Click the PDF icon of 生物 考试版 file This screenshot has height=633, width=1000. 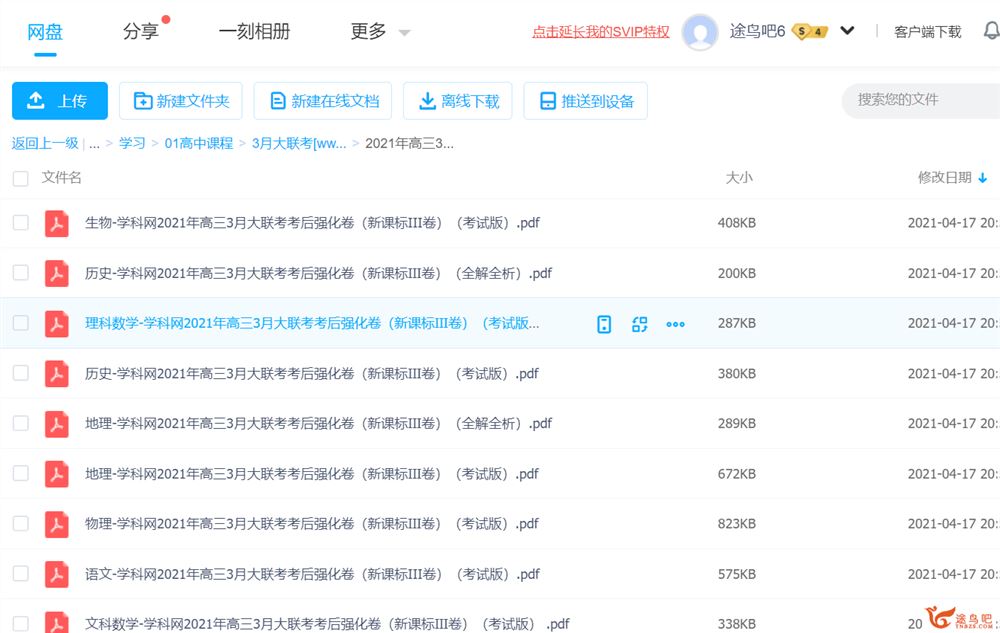click(x=57, y=223)
